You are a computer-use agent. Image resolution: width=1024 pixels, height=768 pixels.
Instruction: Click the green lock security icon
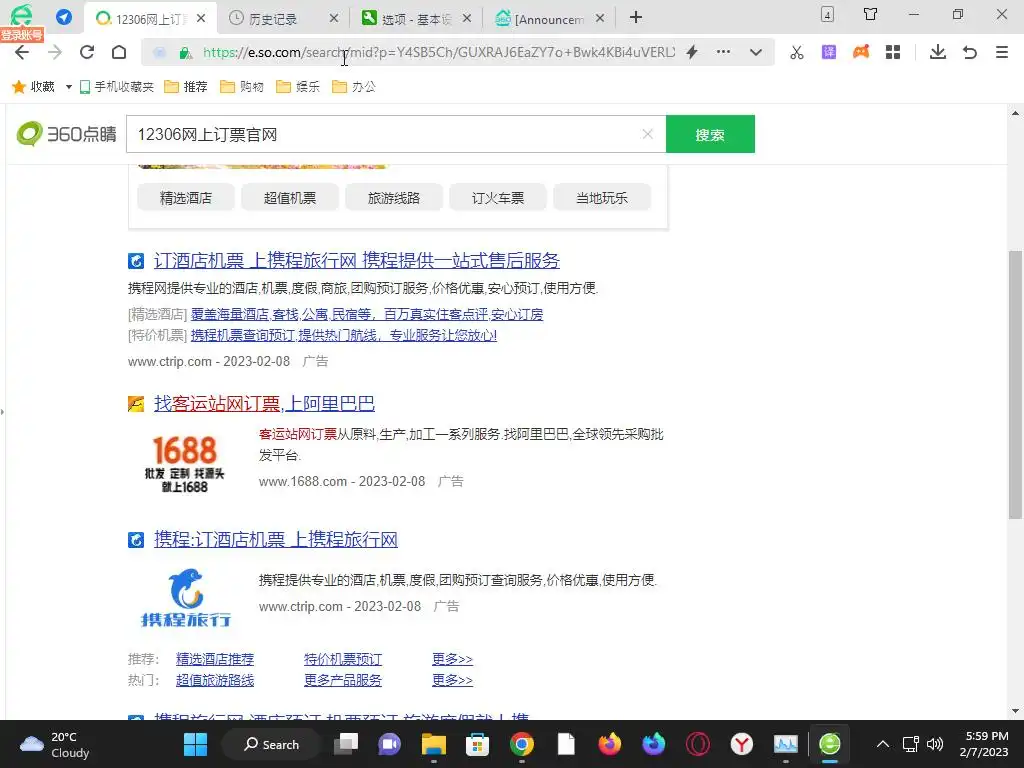tap(185, 53)
